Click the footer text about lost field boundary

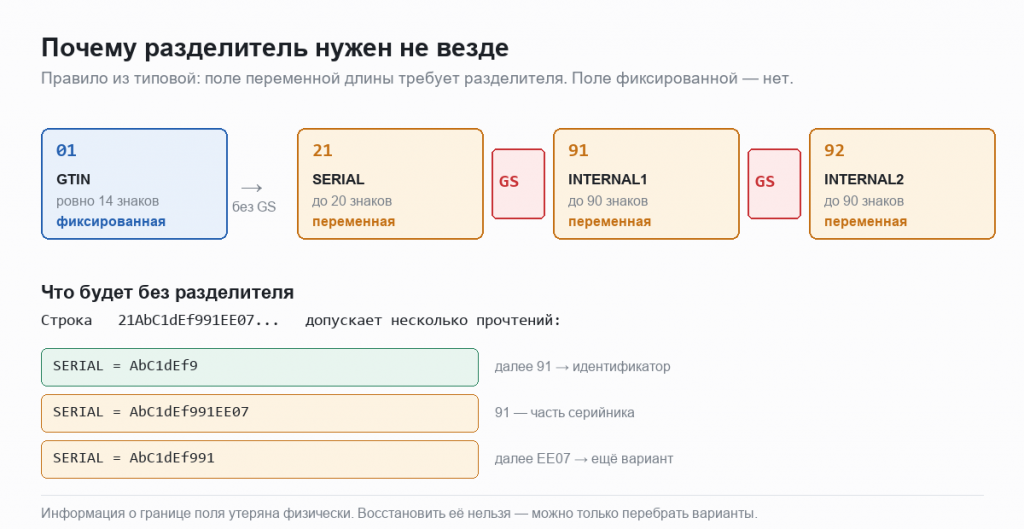[x=399, y=513]
